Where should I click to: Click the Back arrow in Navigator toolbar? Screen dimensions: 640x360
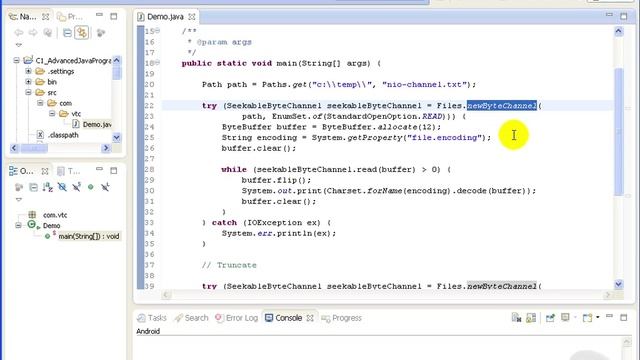(x=18, y=33)
